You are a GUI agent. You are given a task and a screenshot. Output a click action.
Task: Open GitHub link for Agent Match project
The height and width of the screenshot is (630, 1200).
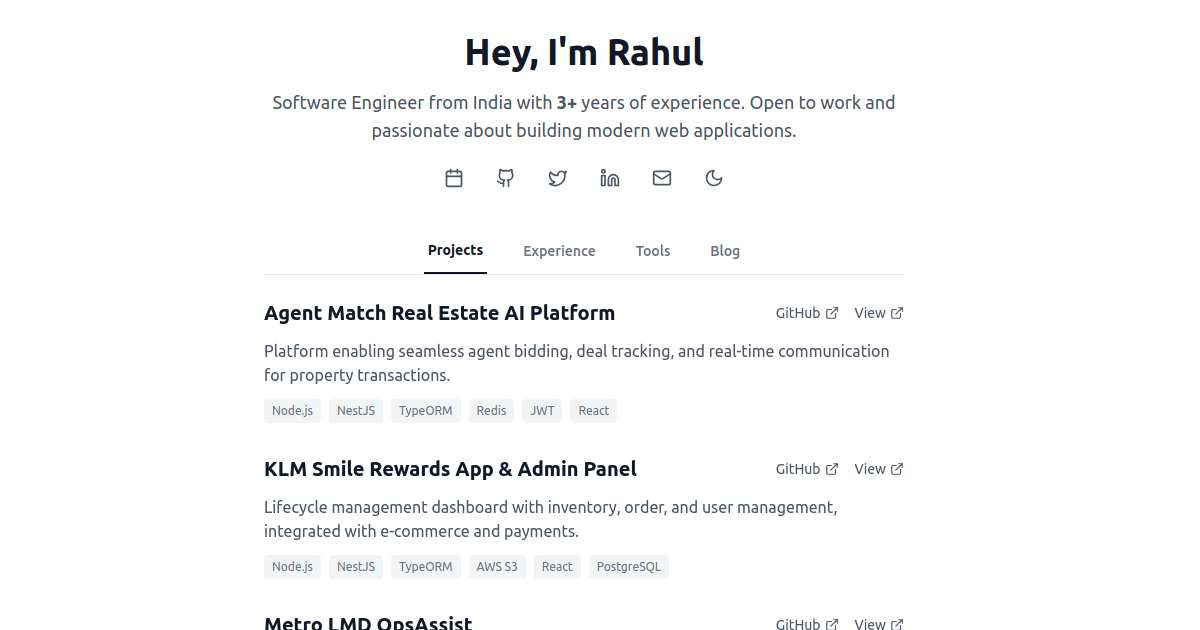806,313
